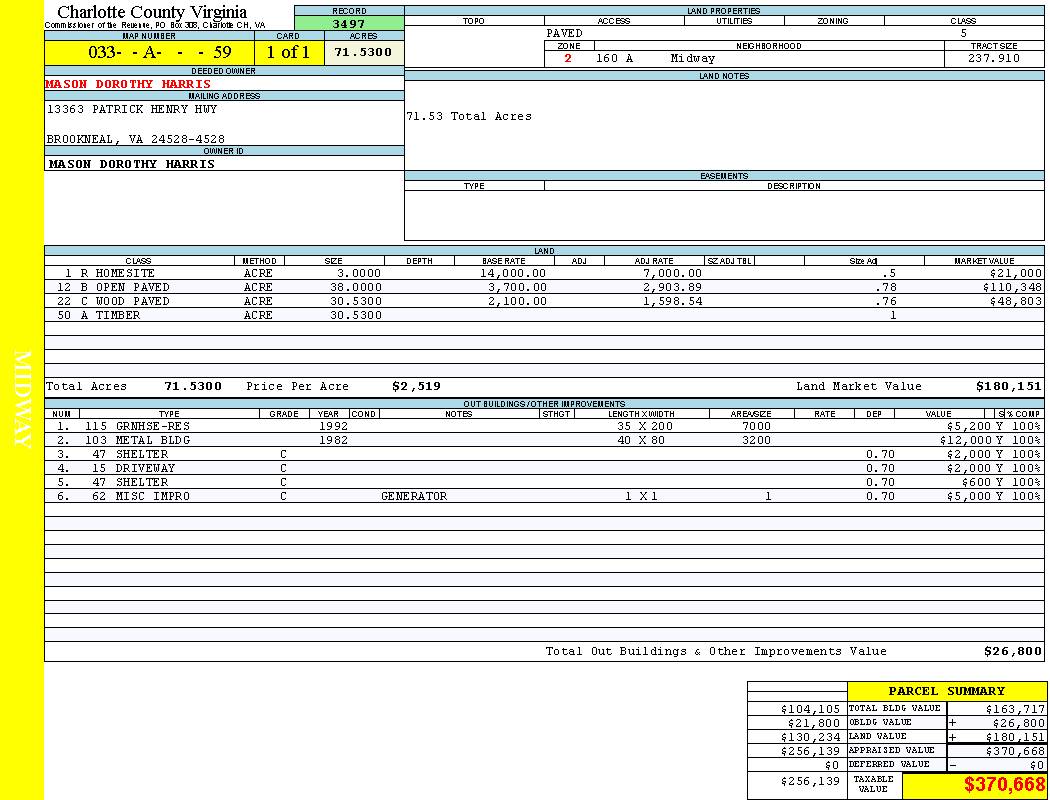
Task: Click the yellow PARCEL SUMMARY header
Action: point(946,691)
